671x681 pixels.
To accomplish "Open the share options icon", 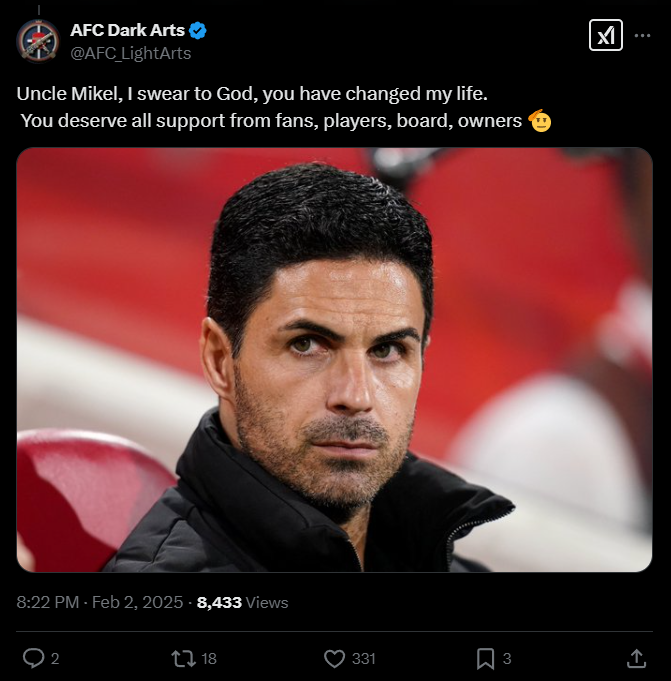I will (636, 658).
